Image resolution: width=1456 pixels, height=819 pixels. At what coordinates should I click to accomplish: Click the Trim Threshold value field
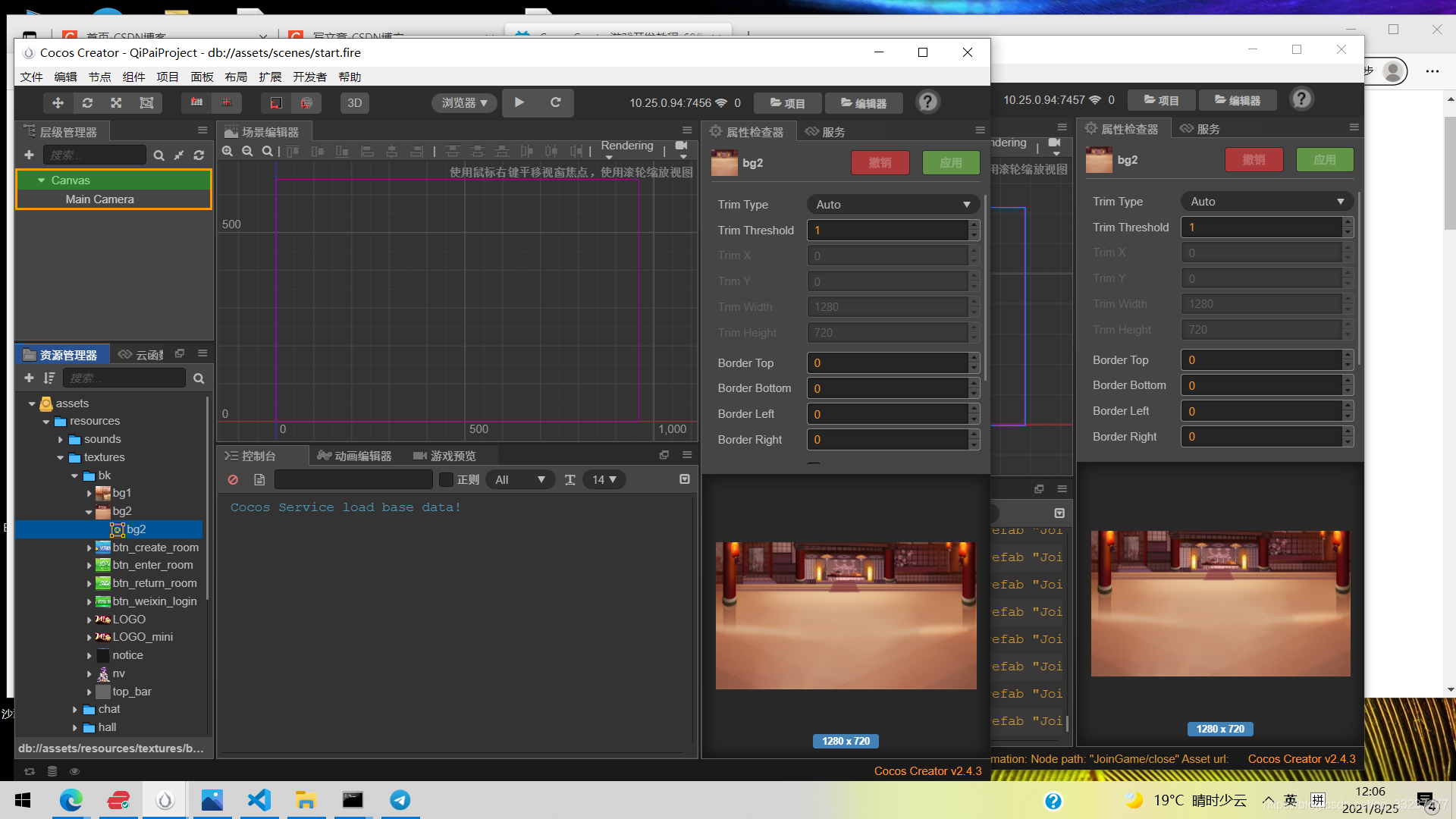pos(887,231)
